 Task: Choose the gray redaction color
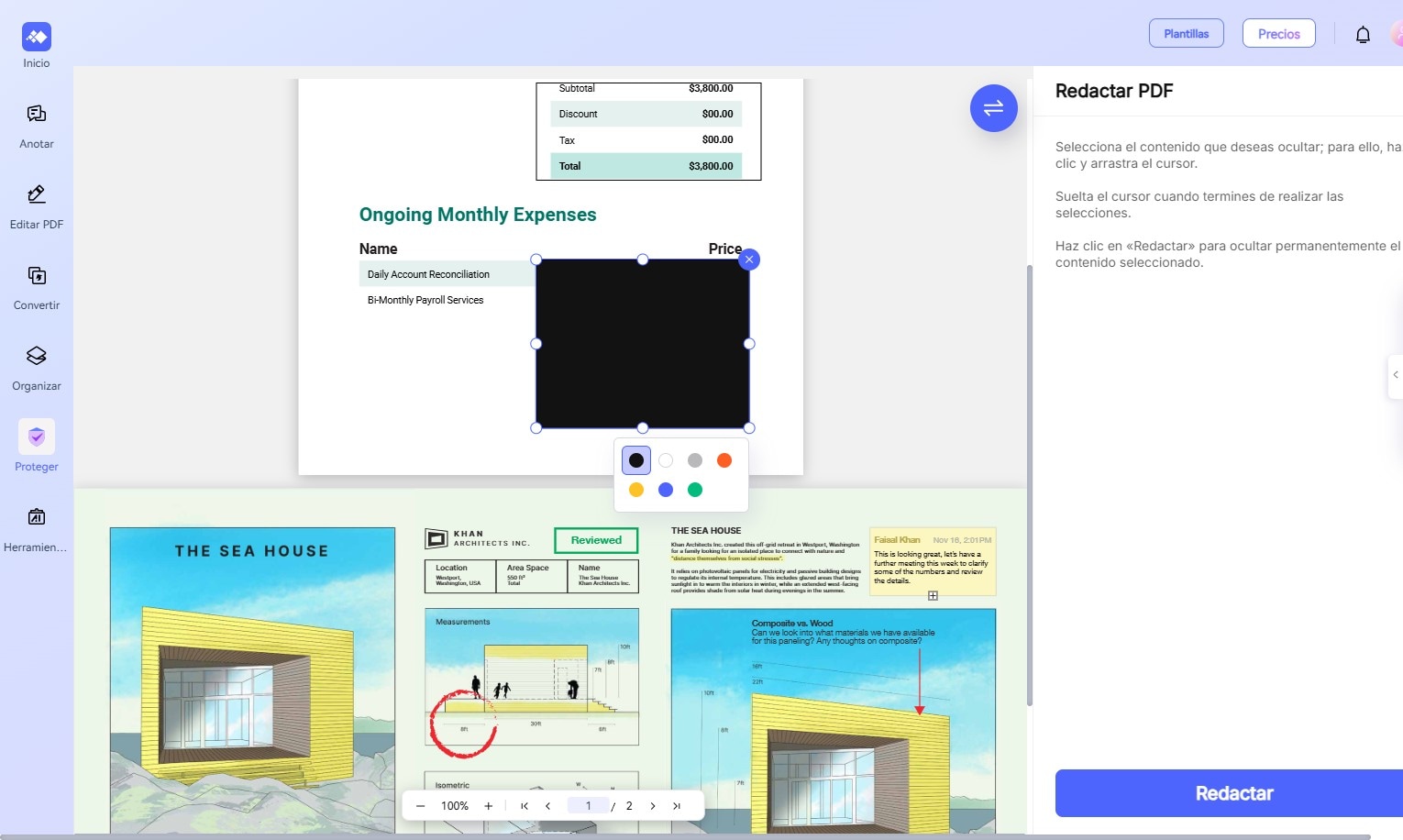pos(695,460)
